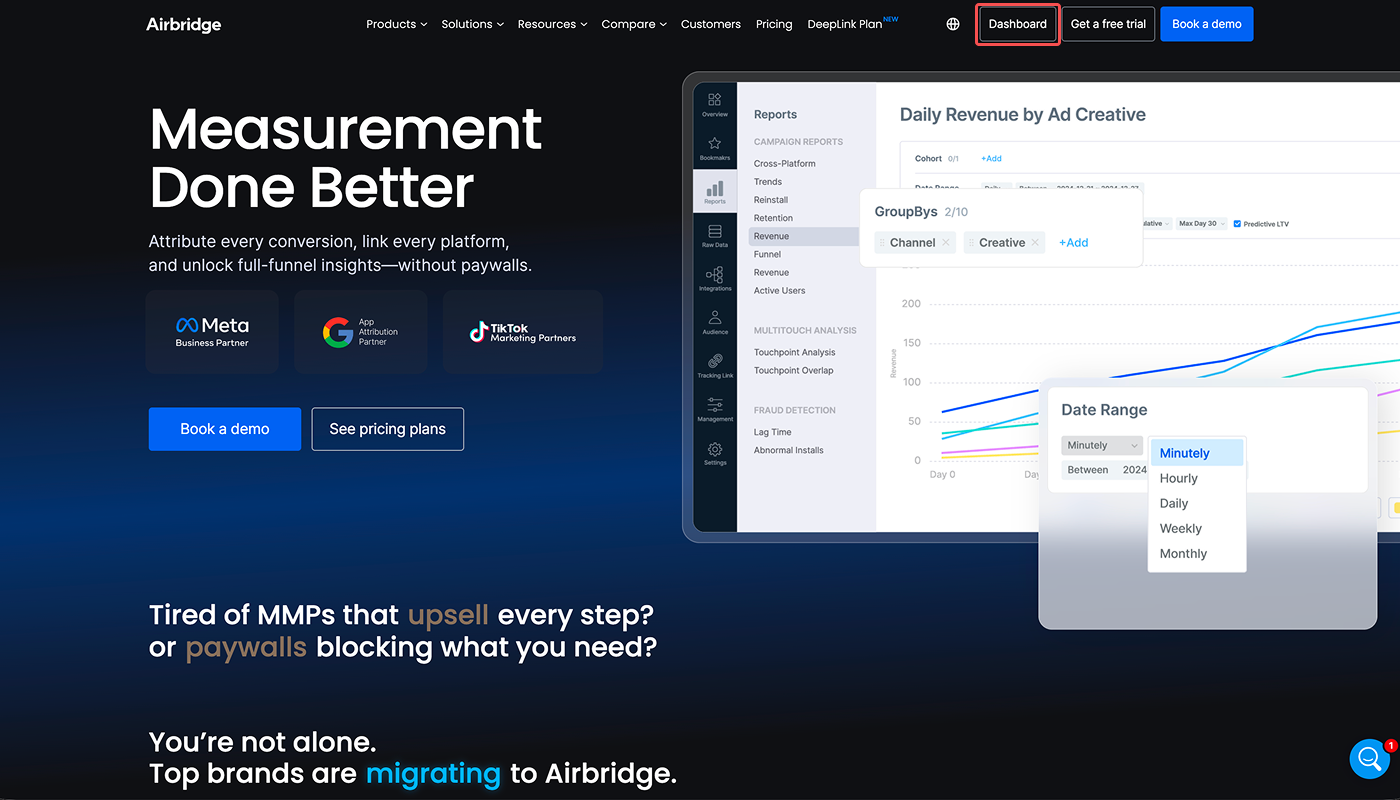
Task: Open the DeepLink Plan nav link
Action: click(x=852, y=24)
